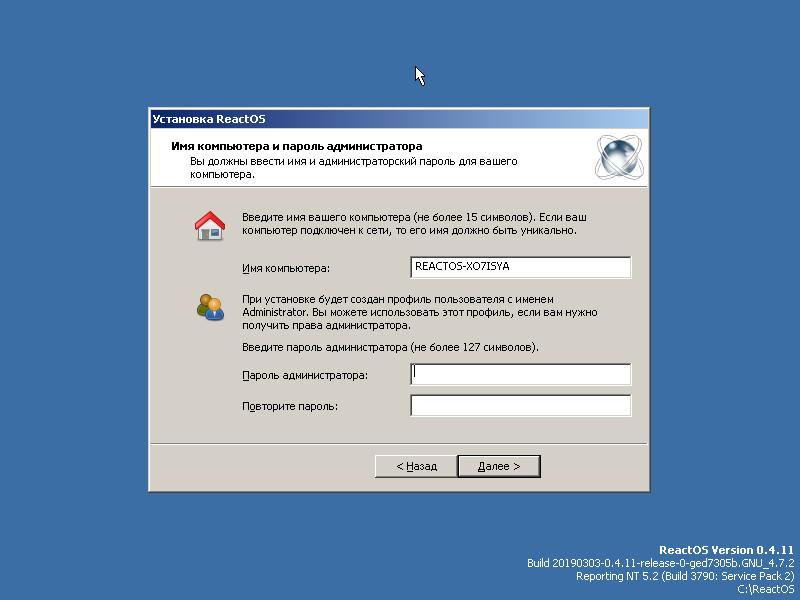Click the 'C:\ReactOS' path text
Screen dimensions: 800x600
tap(766, 589)
